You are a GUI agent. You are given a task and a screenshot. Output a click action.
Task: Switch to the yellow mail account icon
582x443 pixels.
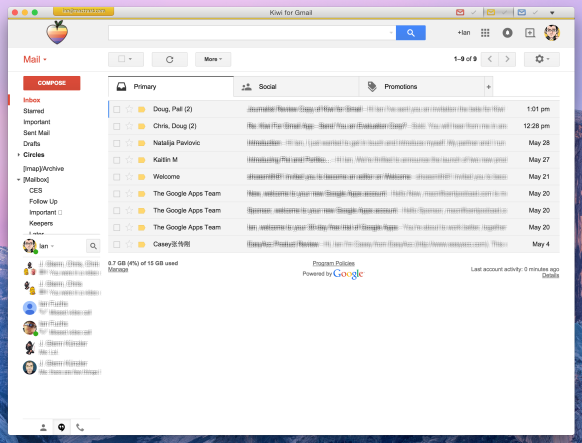tap(491, 12)
